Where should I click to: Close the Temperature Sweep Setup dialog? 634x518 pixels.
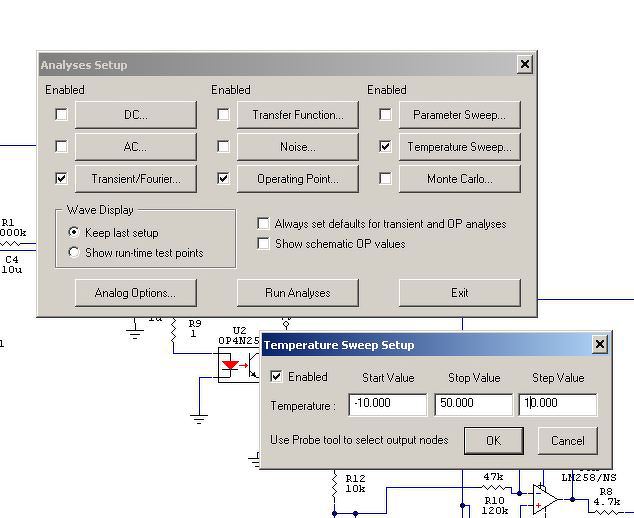point(600,344)
